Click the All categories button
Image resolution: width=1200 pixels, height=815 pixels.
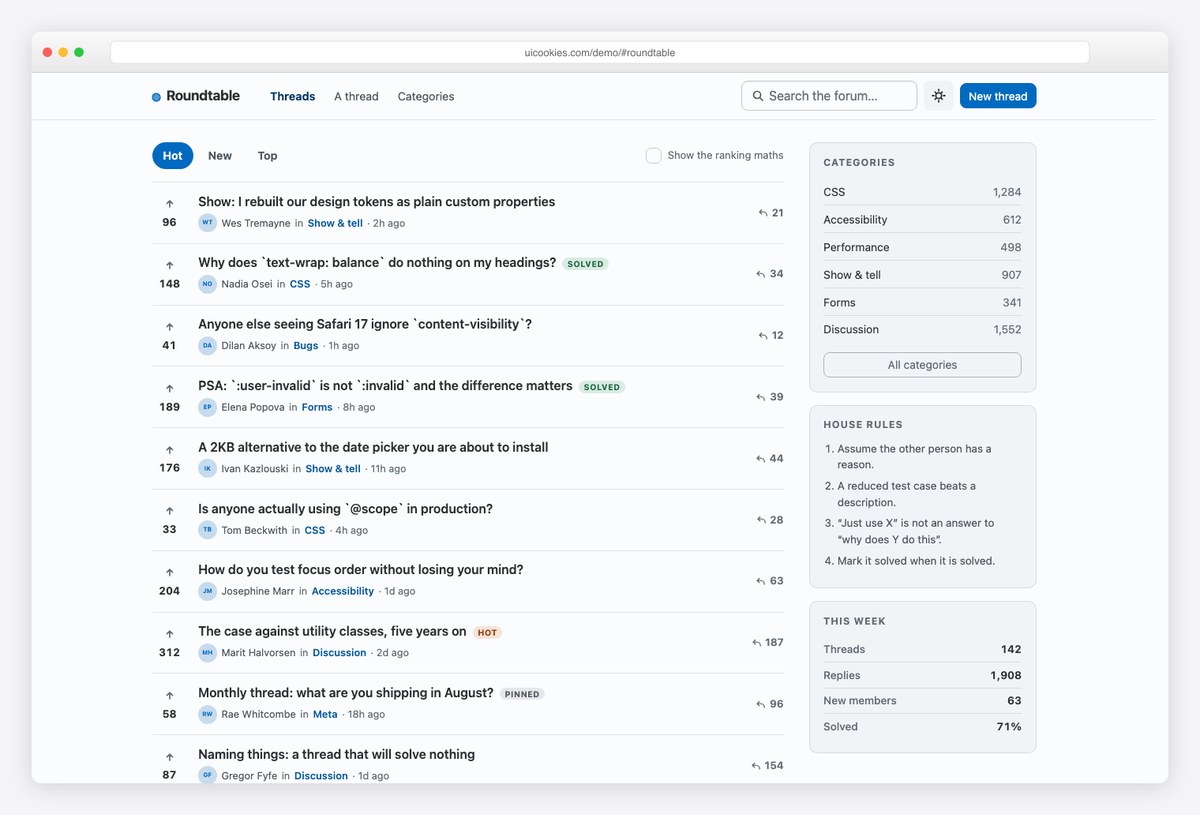tap(922, 365)
